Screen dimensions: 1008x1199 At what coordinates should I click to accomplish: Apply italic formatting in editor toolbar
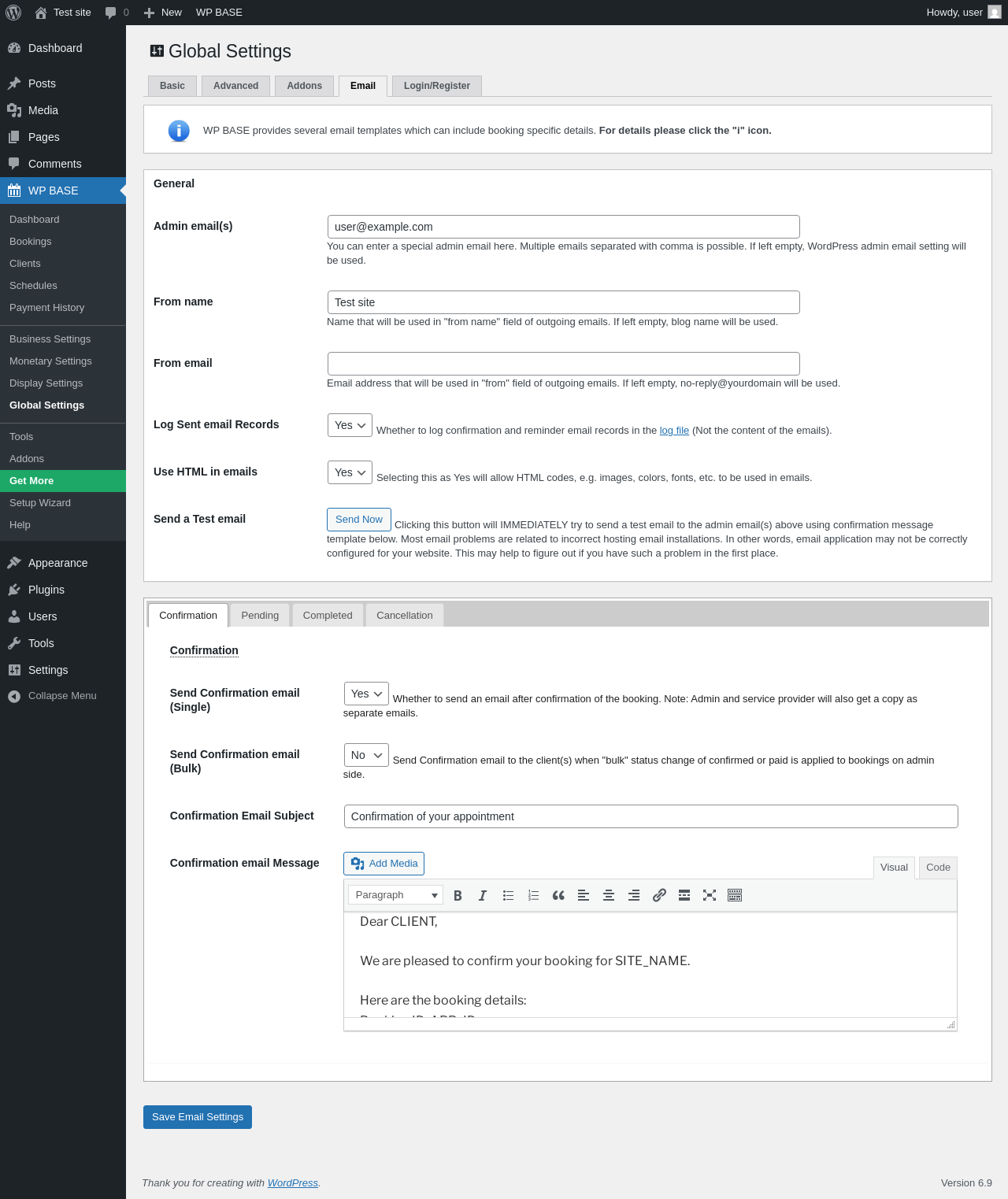pyautogui.click(x=483, y=895)
